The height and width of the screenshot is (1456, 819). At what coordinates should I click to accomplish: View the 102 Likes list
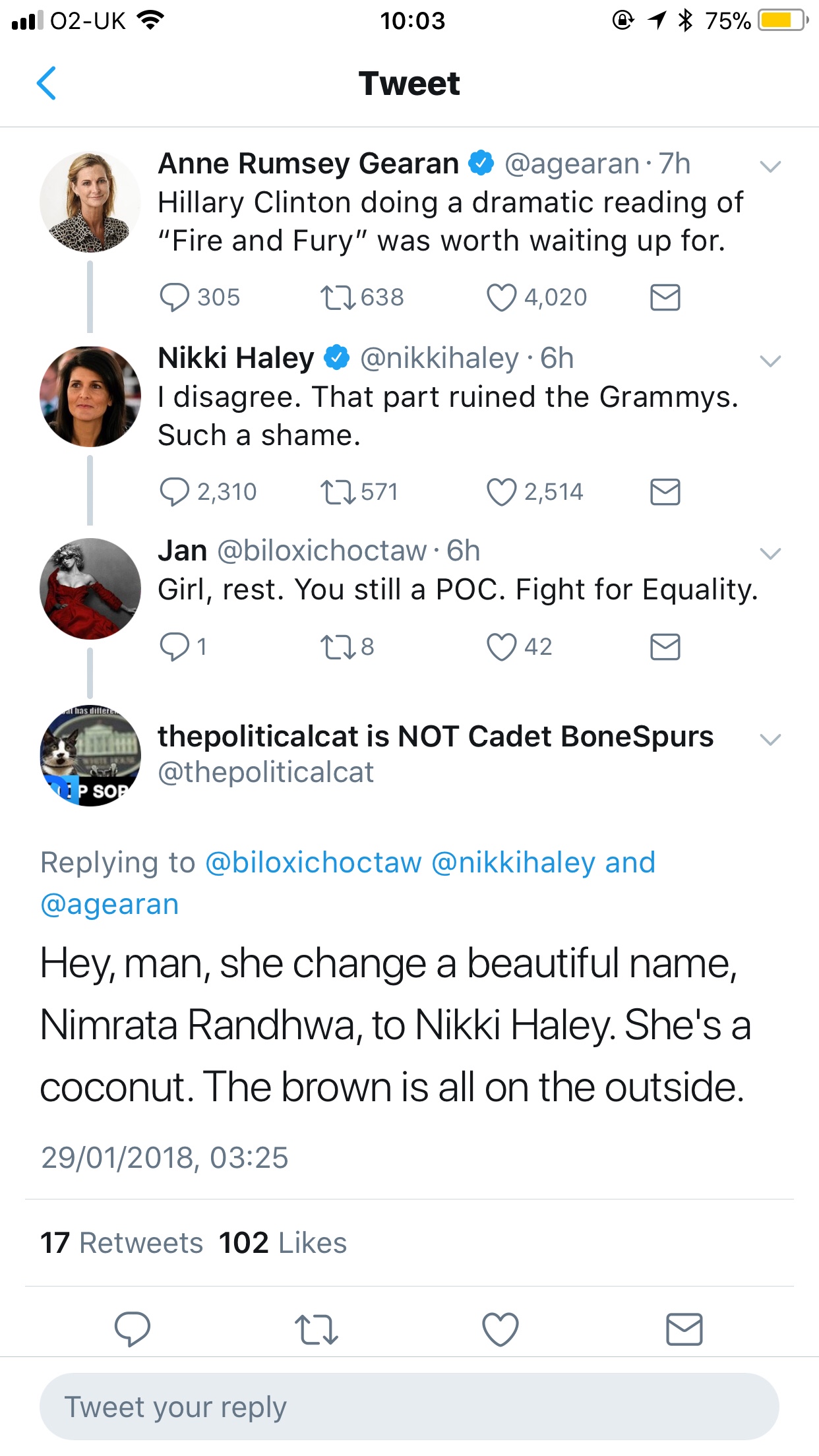pos(283,1243)
